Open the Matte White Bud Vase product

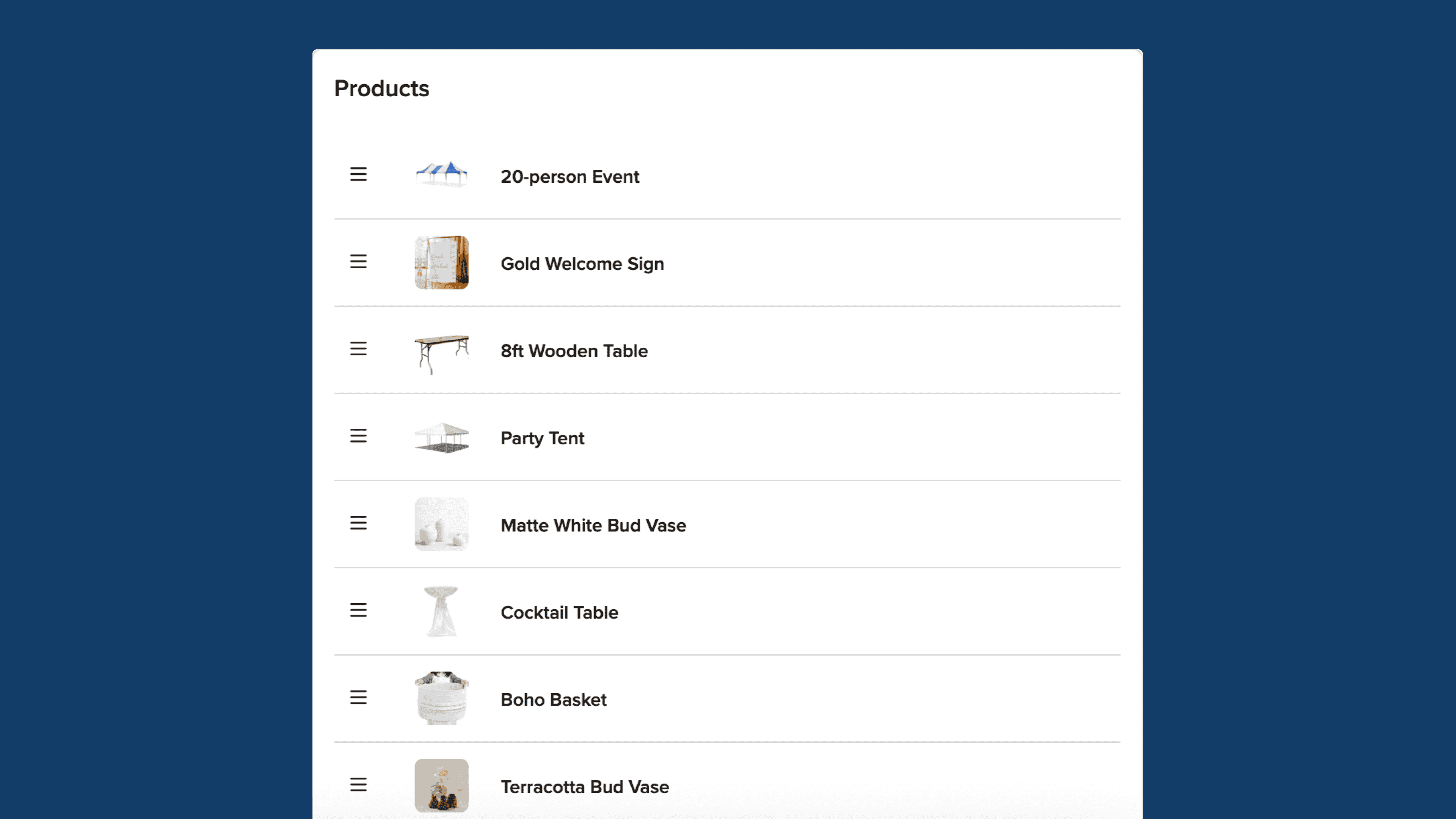pyautogui.click(x=593, y=525)
